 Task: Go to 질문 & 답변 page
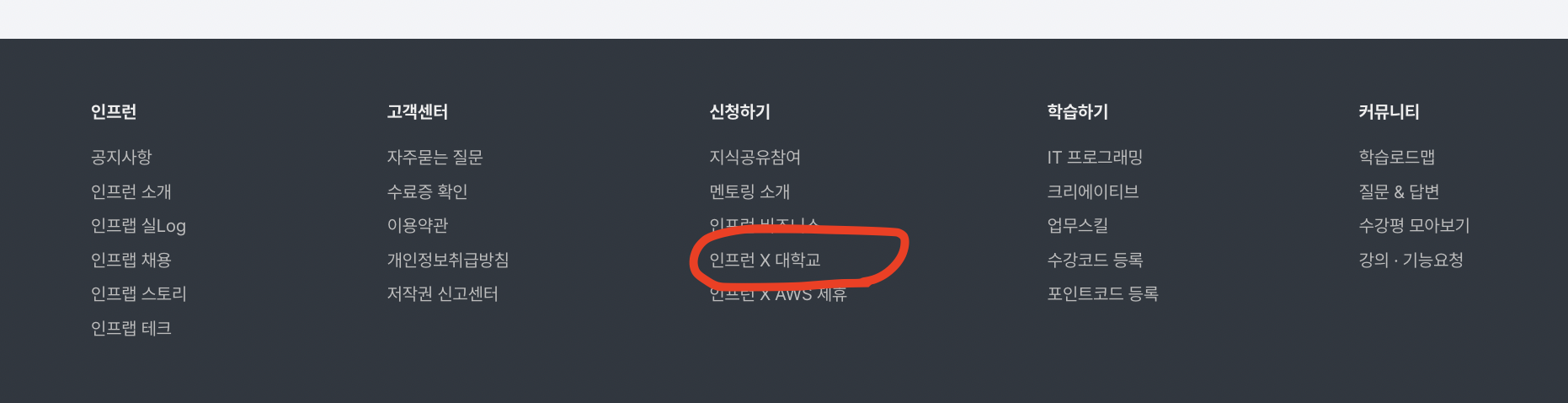pyautogui.click(x=1399, y=191)
